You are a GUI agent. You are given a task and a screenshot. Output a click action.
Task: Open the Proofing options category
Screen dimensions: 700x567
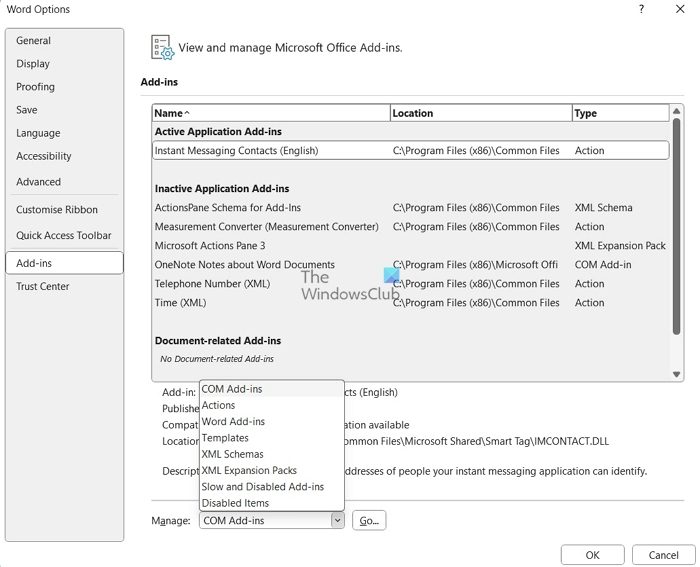(x=35, y=87)
